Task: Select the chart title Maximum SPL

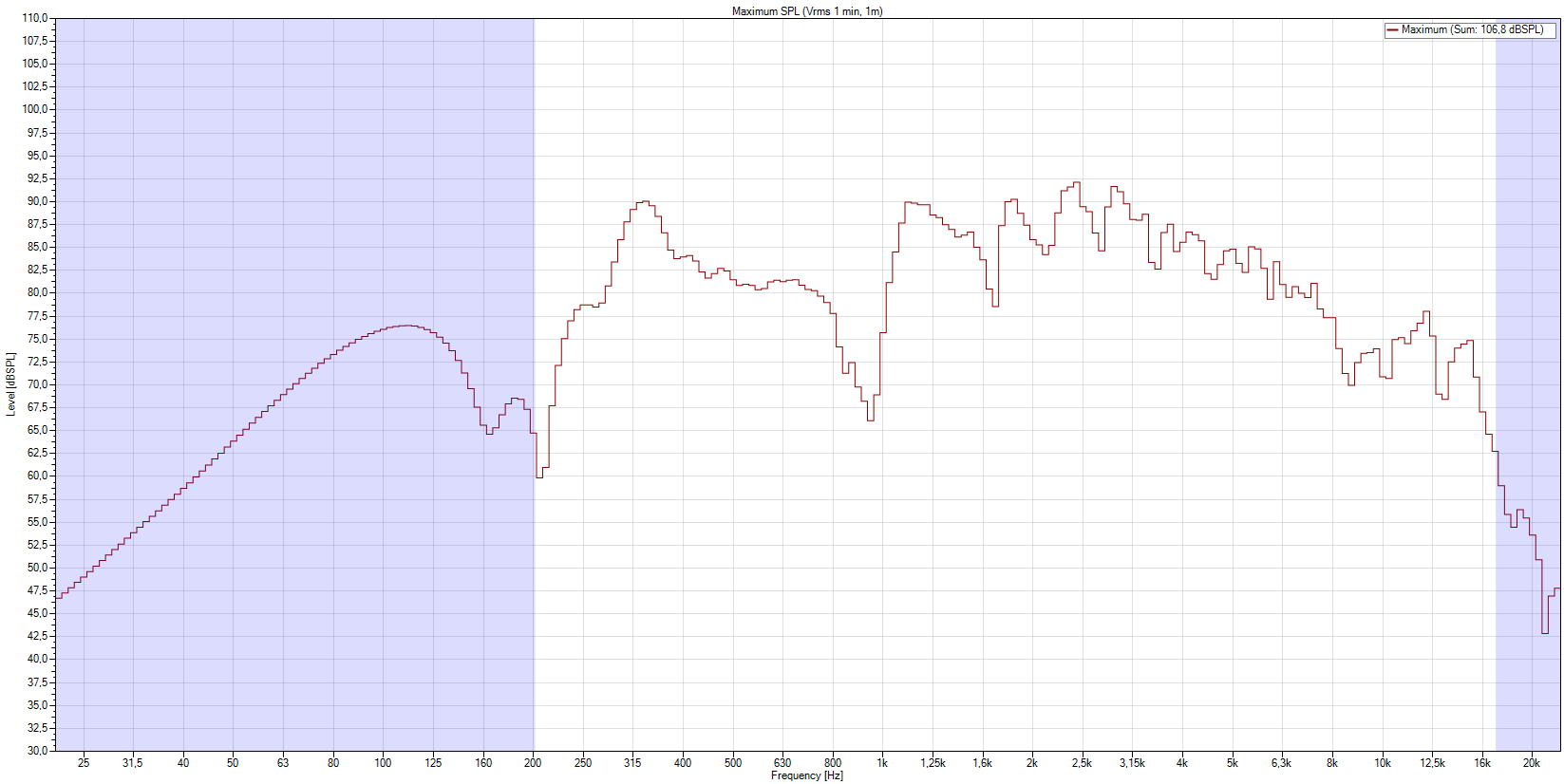Action: coord(806,11)
